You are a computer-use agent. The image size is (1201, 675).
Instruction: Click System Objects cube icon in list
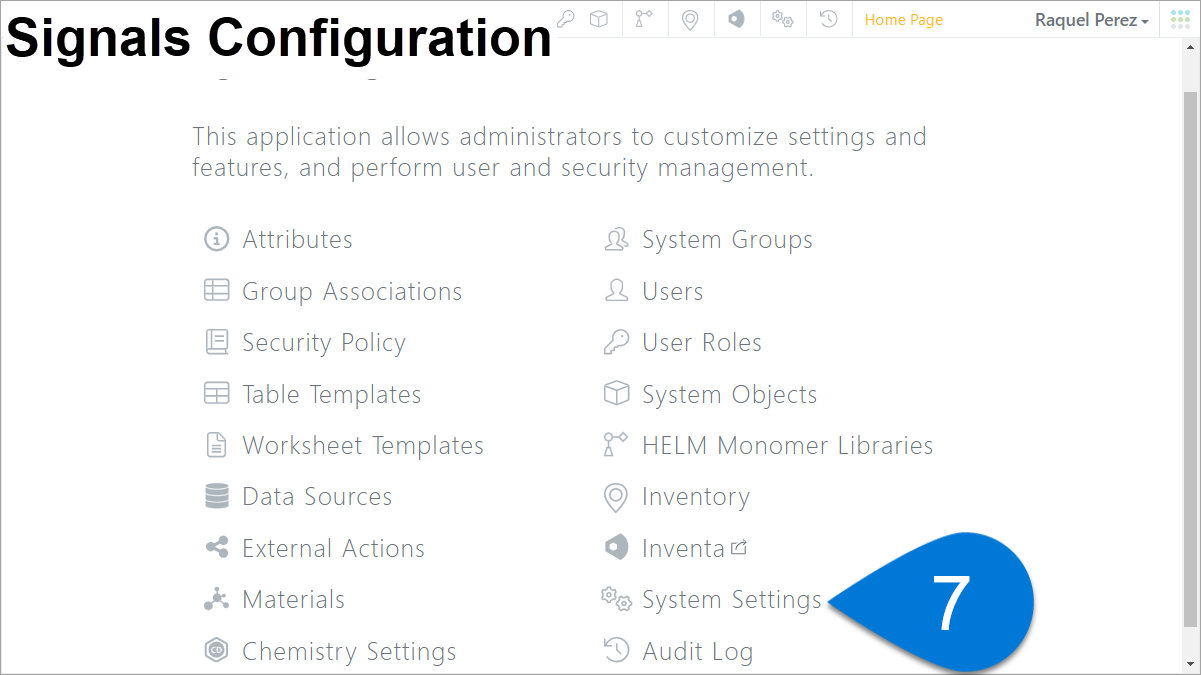(616, 394)
